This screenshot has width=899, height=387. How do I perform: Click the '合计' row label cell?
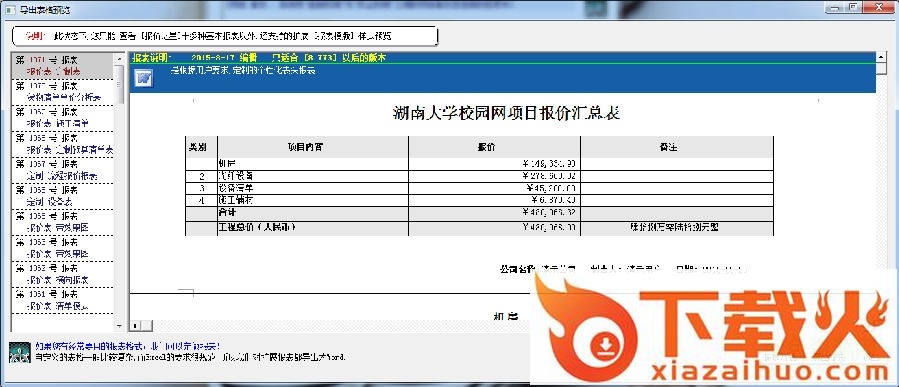point(312,213)
